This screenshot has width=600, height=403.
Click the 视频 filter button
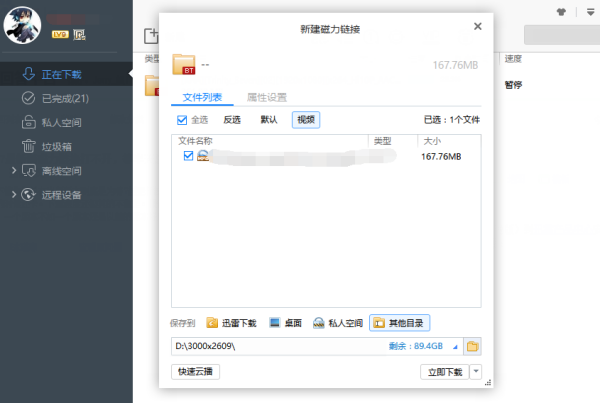306,119
